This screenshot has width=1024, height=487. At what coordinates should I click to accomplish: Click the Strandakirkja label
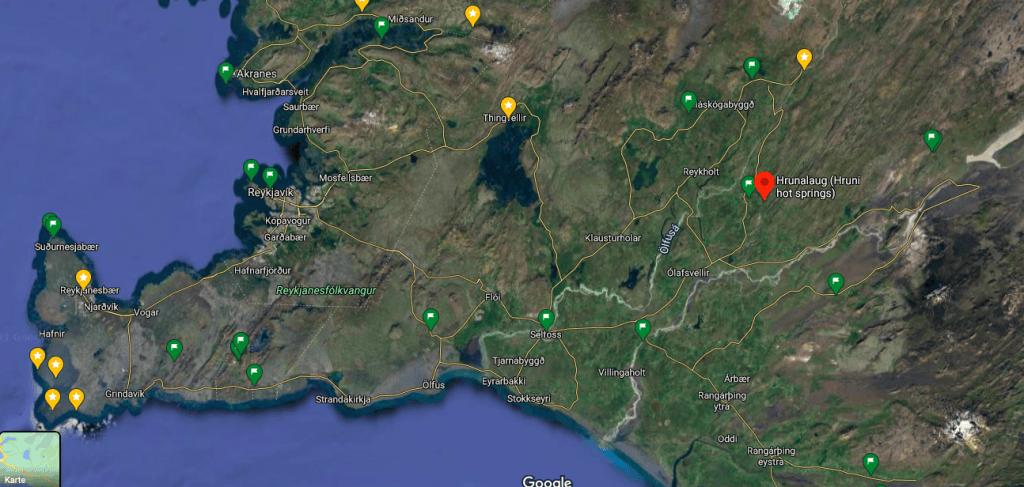point(343,399)
